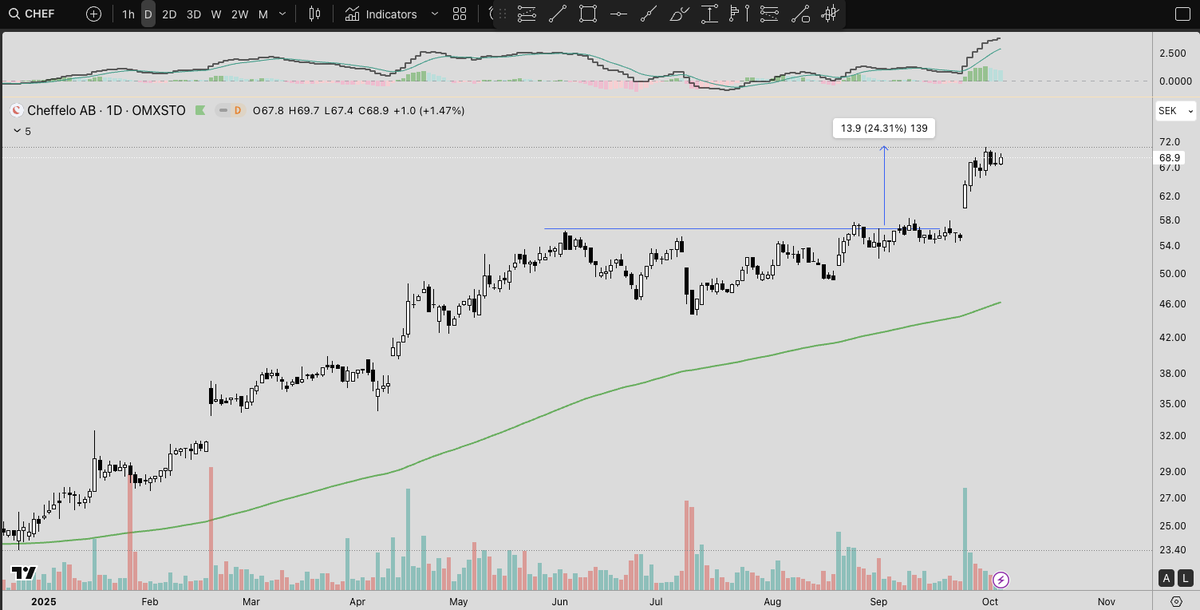Click the 13.9 (24.31%) measurement label
This screenshot has height=610, width=1200.
883,128
